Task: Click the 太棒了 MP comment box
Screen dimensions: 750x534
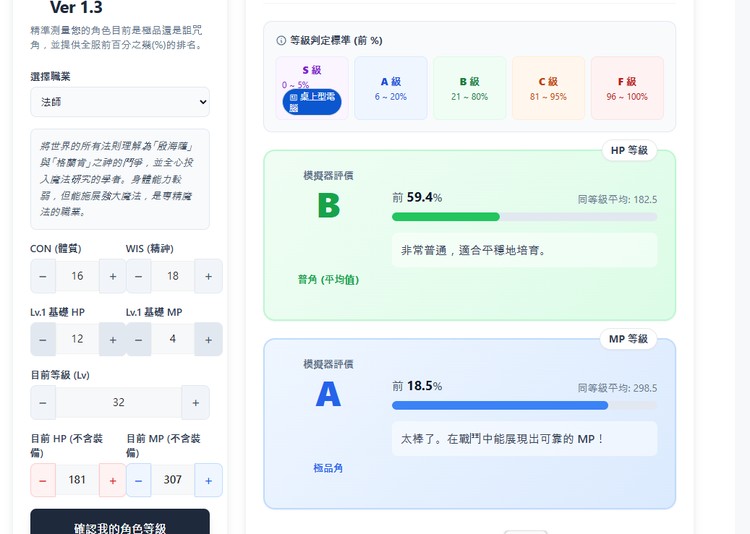Action: [524, 439]
